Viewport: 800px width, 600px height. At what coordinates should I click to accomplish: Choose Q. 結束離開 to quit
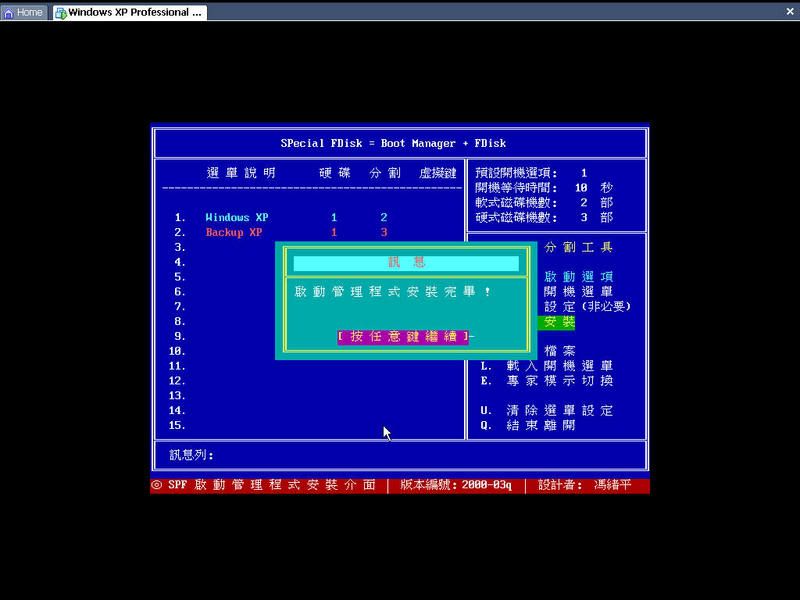pyautogui.click(x=528, y=425)
